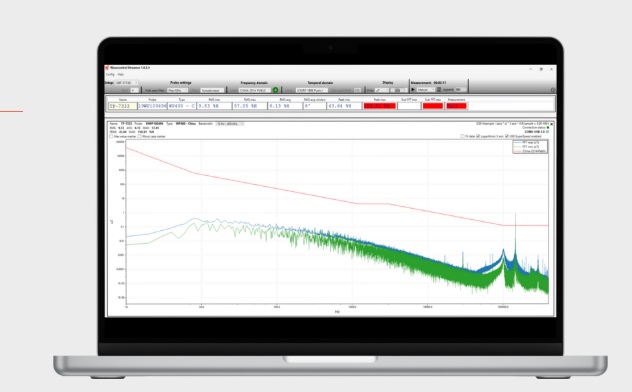Open the CHINA 2014 PUBLIC standard dropdown
632x392 pixels.
click(x=255, y=90)
